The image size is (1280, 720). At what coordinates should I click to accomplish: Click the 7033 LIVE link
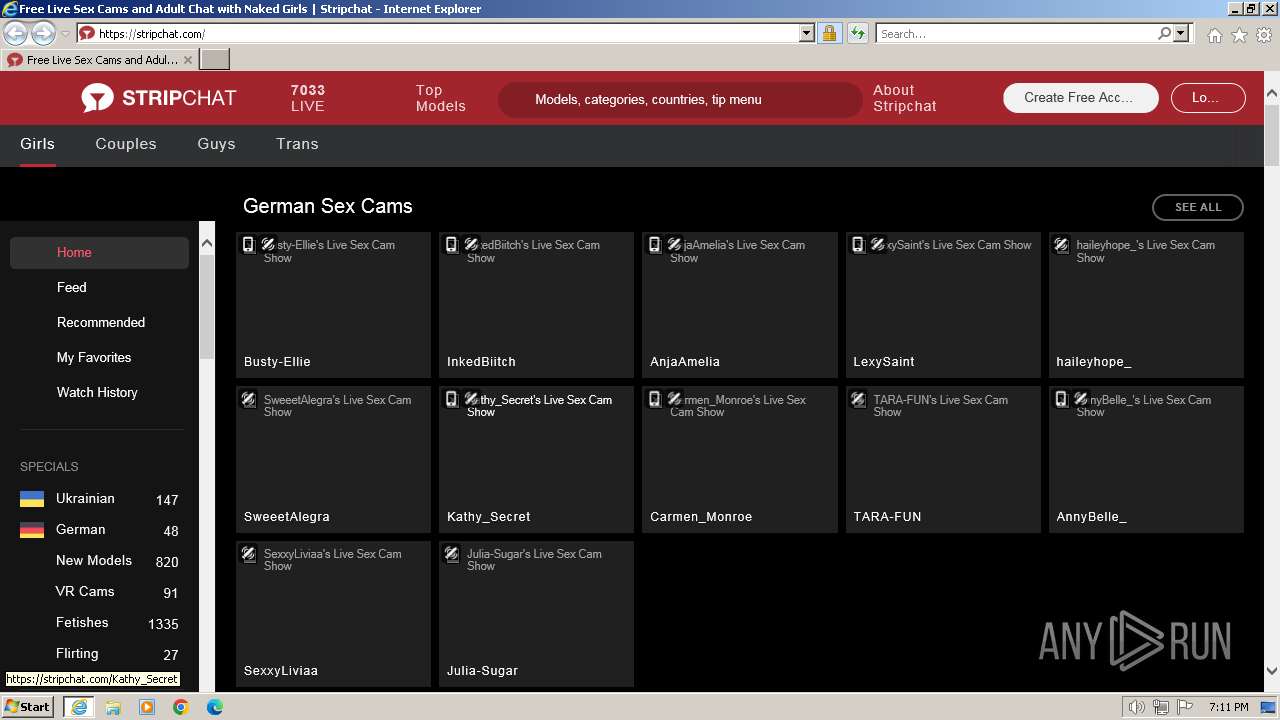(x=308, y=98)
